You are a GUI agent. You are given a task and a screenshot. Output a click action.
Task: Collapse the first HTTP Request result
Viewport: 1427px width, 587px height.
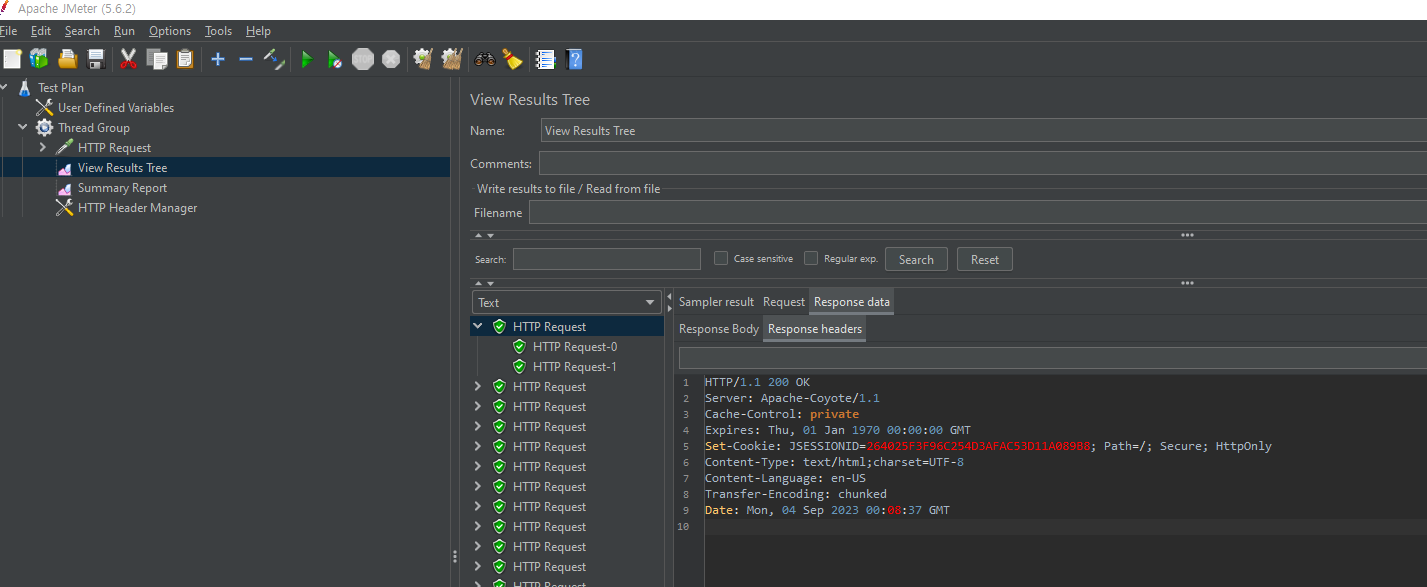point(478,327)
